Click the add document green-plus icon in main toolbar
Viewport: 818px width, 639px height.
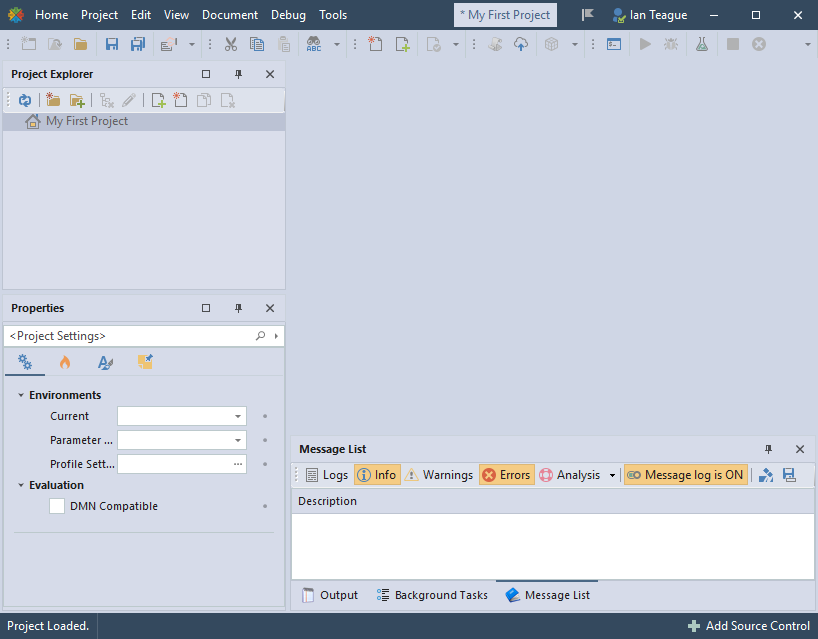[x=402, y=44]
